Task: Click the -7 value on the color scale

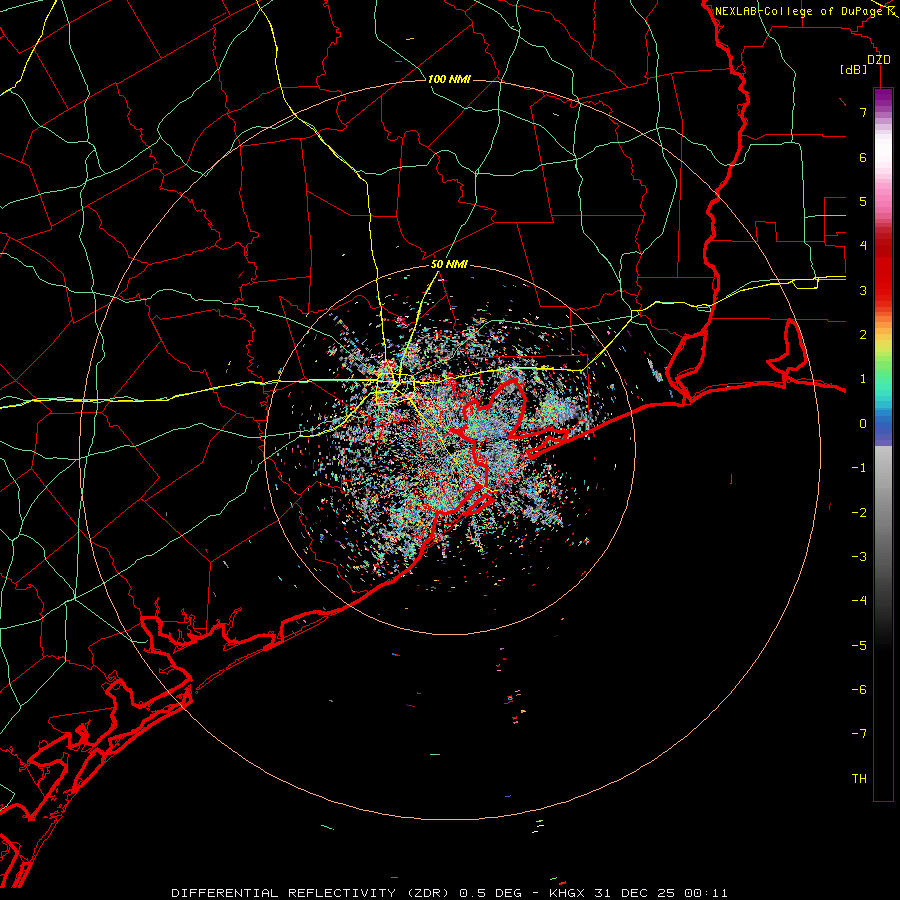Action: pos(859,734)
